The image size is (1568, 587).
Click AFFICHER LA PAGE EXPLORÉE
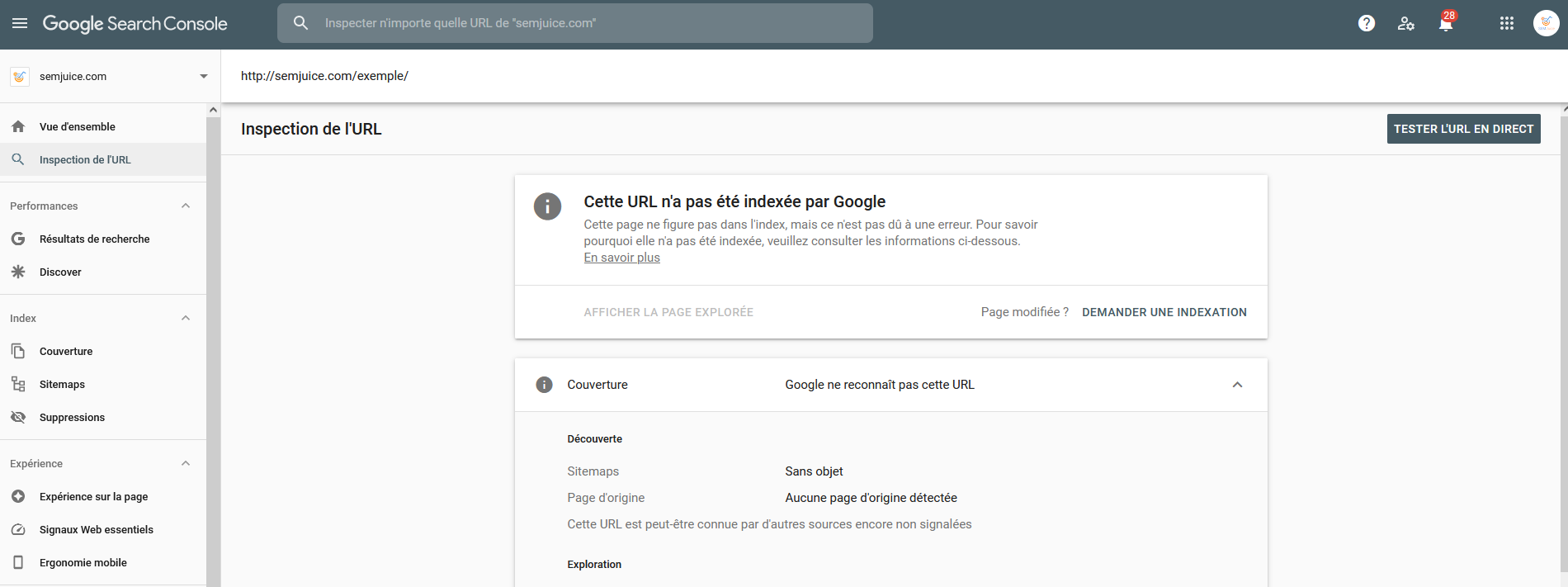pos(668,312)
